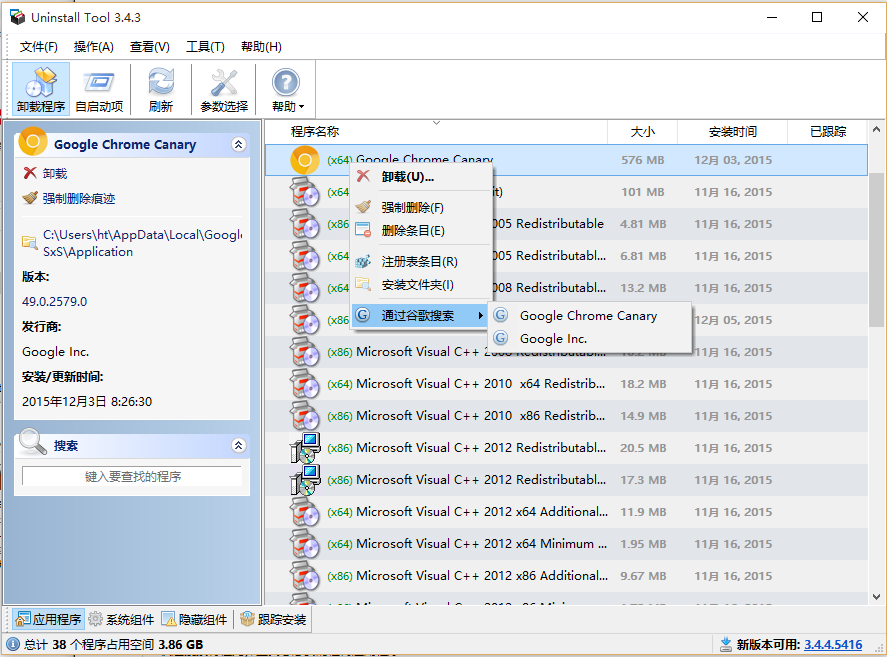The width and height of the screenshot is (887, 657).
Task: Click the Google Chrome Canary row icon
Action: click(304, 160)
